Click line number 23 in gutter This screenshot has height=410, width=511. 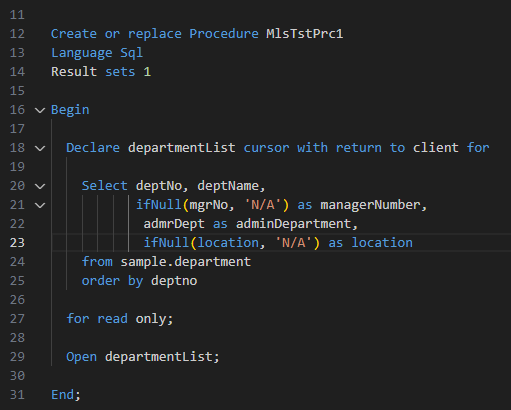(17, 243)
